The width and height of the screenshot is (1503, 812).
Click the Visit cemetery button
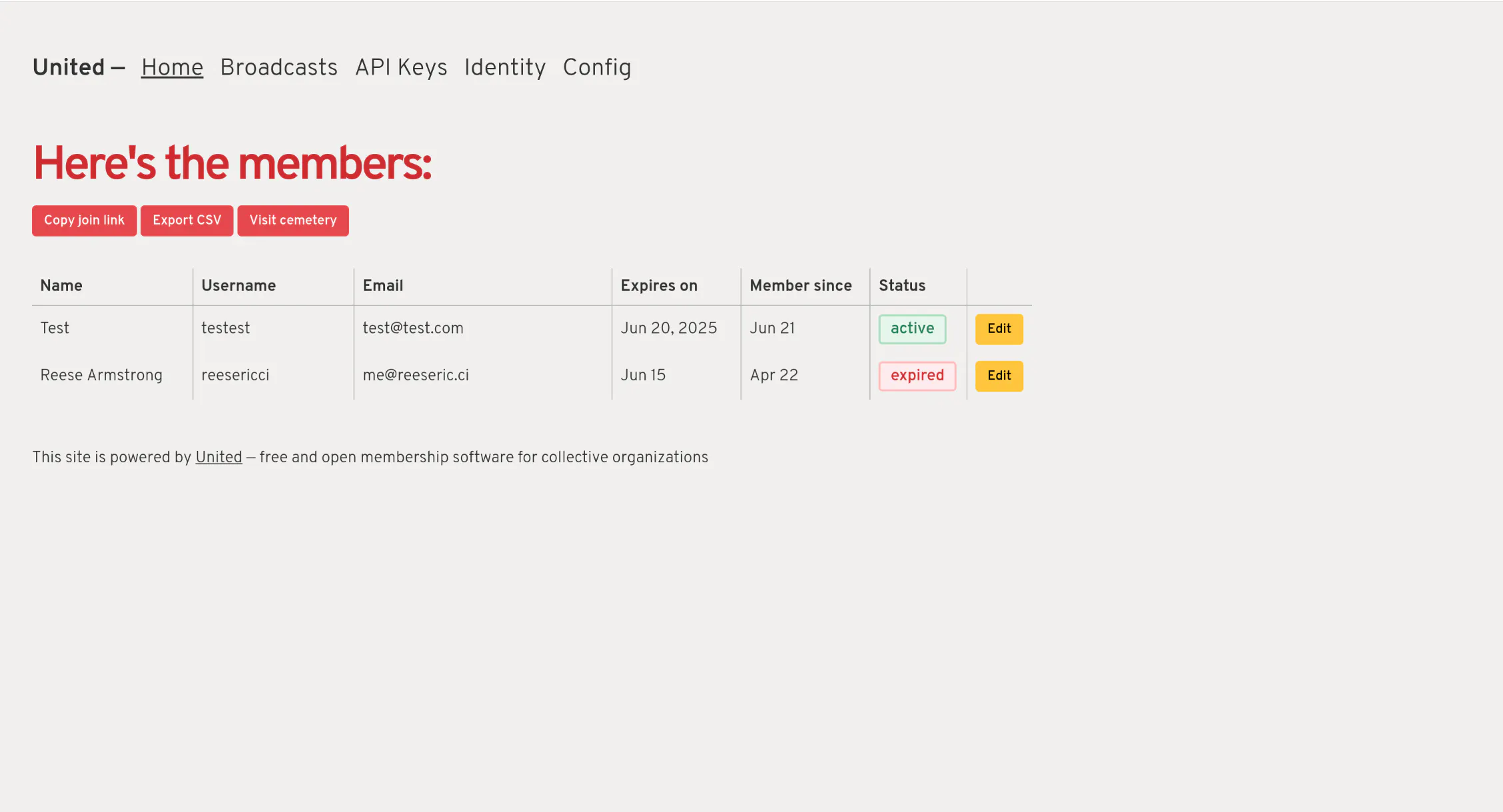[293, 220]
